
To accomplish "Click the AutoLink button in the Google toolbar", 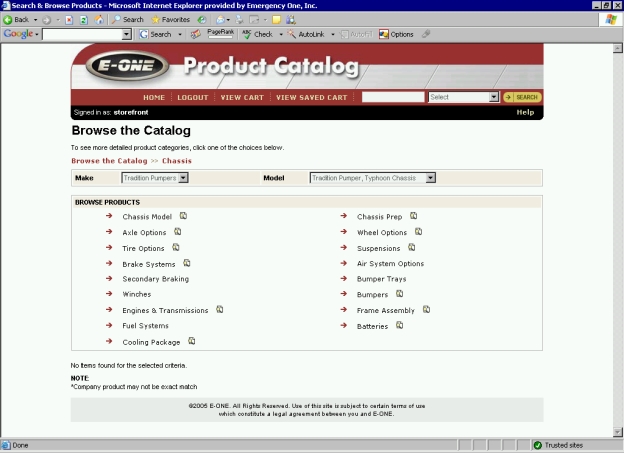I will (x=306, y=34).
